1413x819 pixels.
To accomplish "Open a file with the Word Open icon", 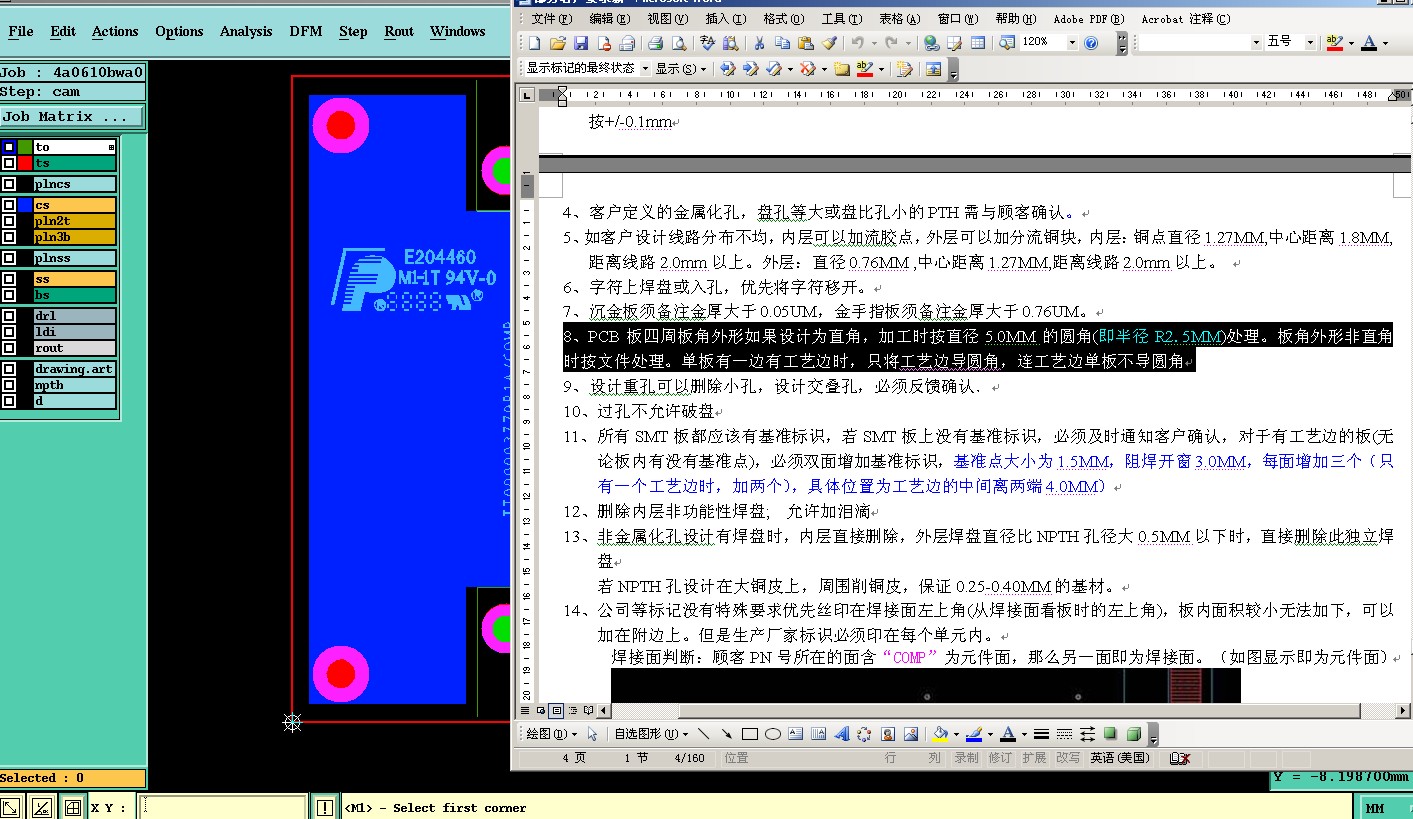I will pyautogui.click(x=558, y=43).
